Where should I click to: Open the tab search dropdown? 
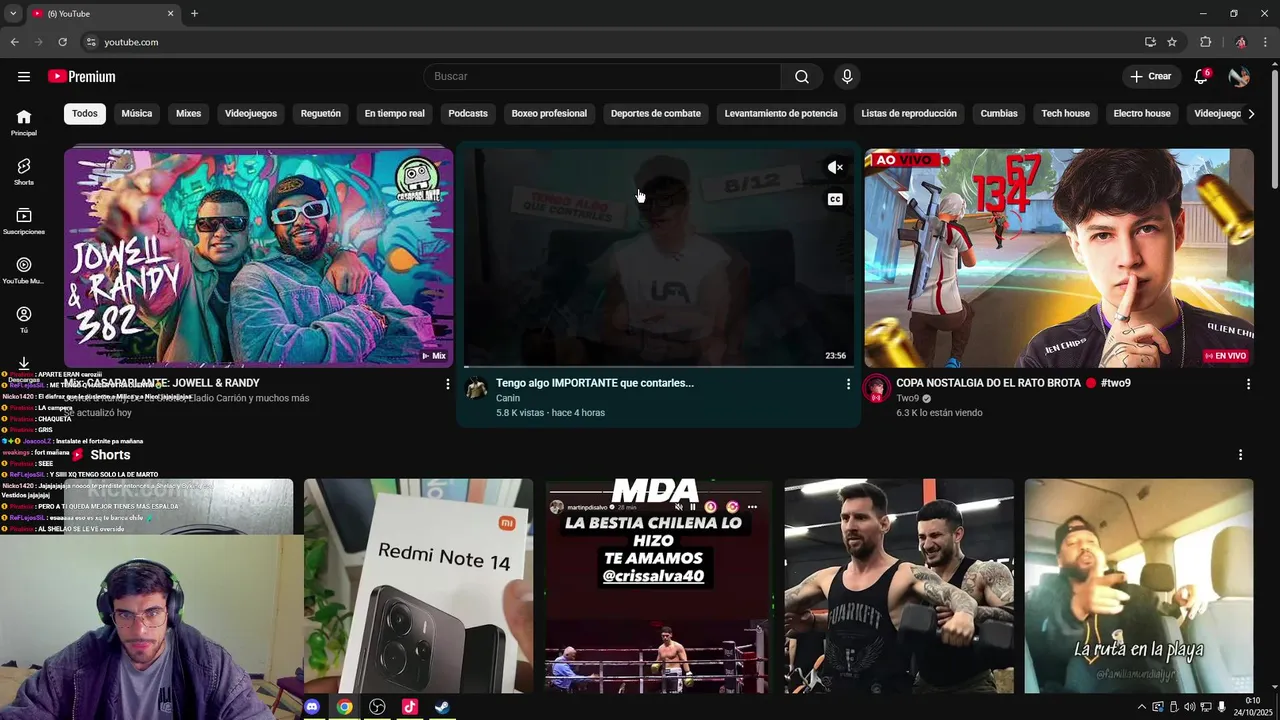tap(13, 14)
